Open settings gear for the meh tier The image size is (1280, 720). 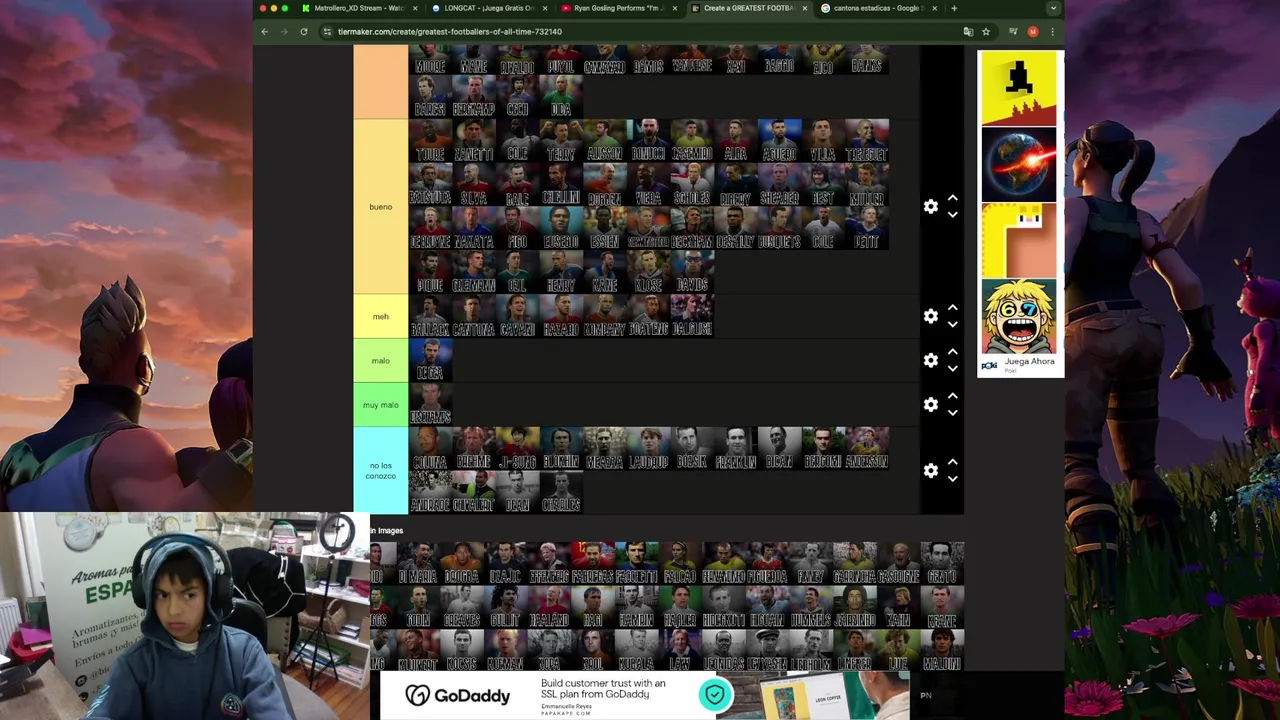click(931, 316)
